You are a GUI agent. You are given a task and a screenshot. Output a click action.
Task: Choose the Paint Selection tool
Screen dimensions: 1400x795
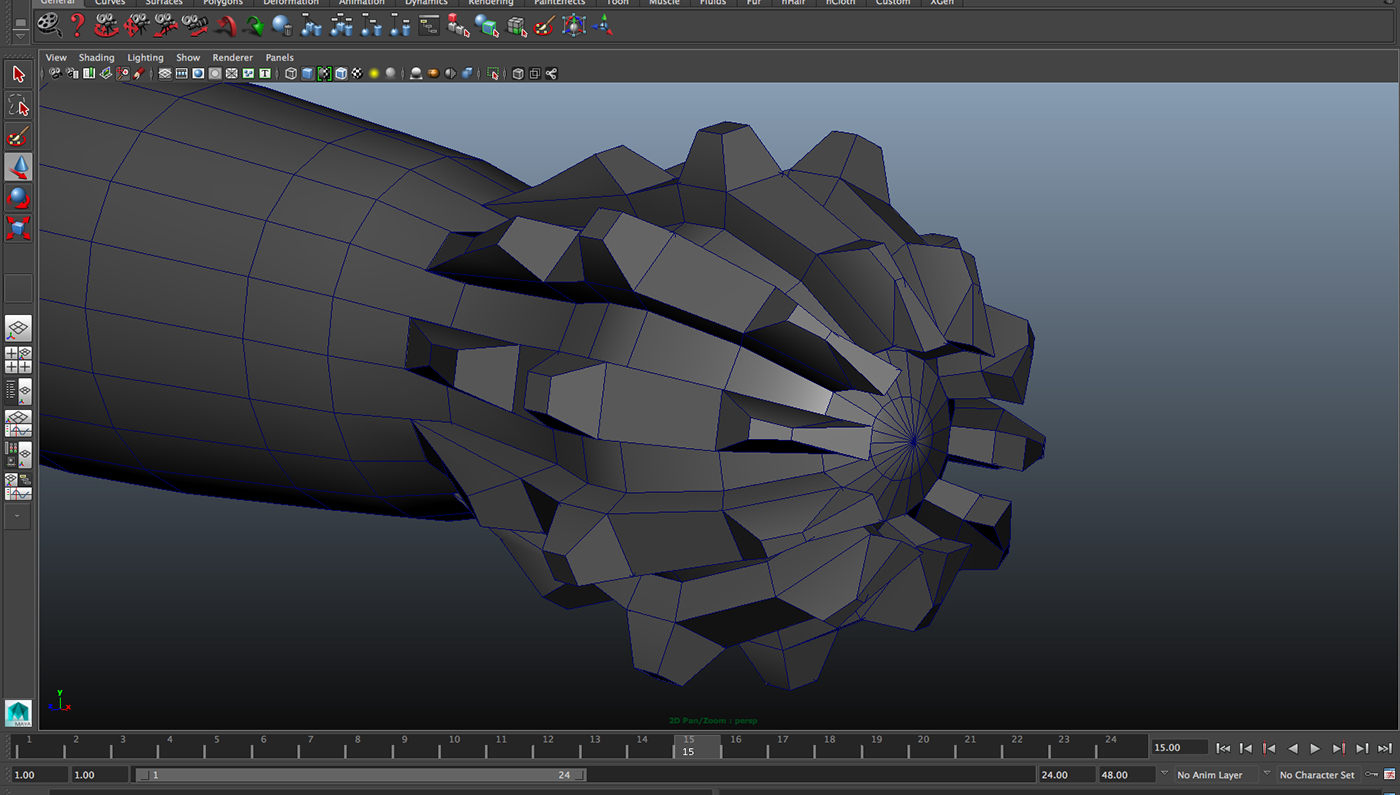[18, 136]
